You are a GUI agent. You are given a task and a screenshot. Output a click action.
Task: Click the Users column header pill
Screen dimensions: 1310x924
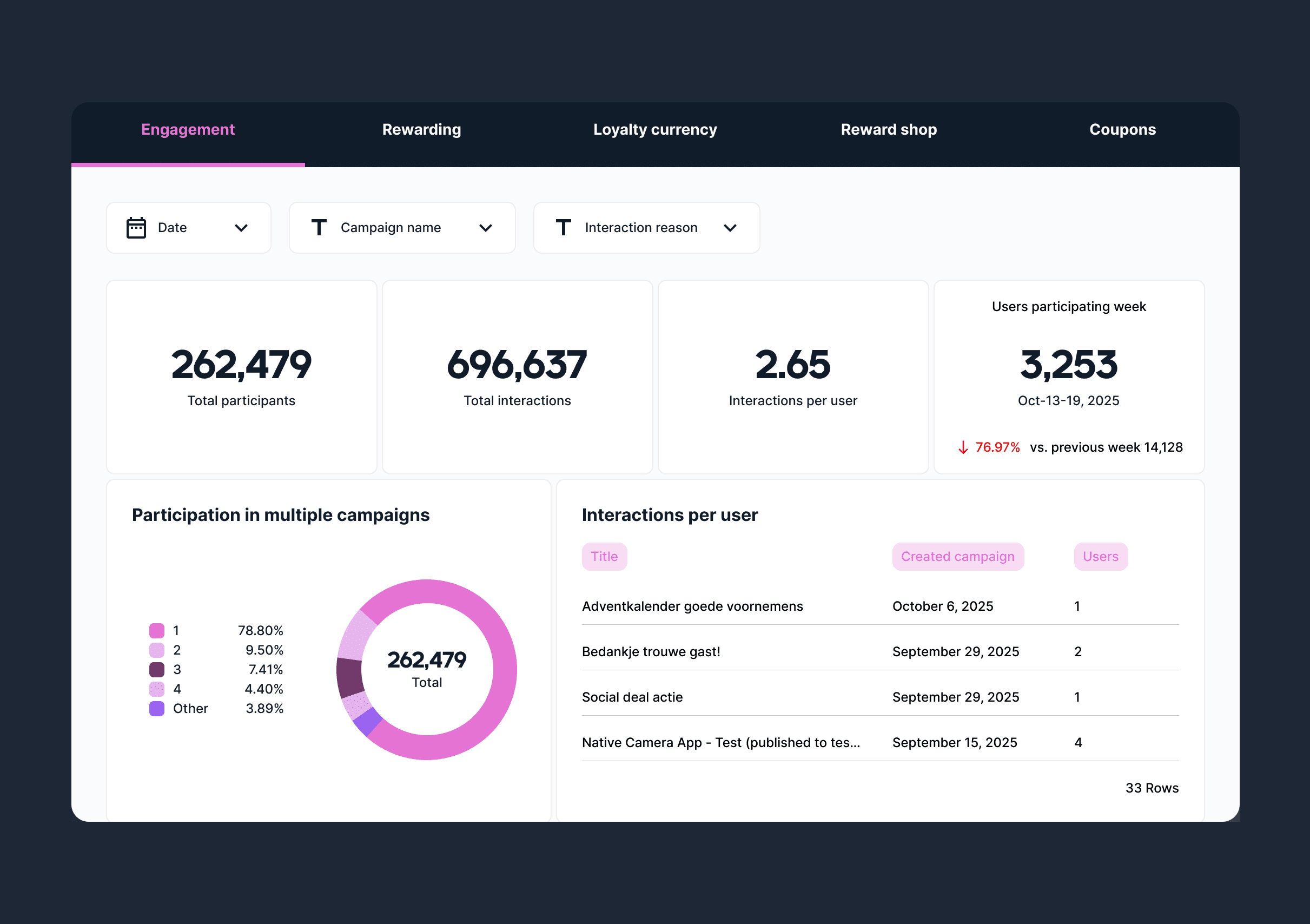1100,557
